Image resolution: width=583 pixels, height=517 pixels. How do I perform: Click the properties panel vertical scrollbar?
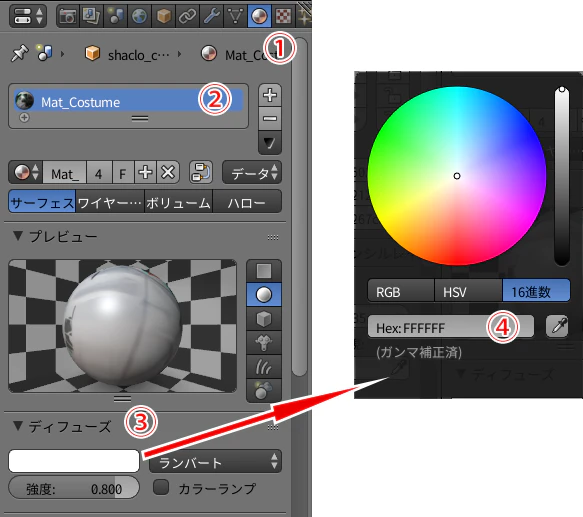click(x=299, y=206)
